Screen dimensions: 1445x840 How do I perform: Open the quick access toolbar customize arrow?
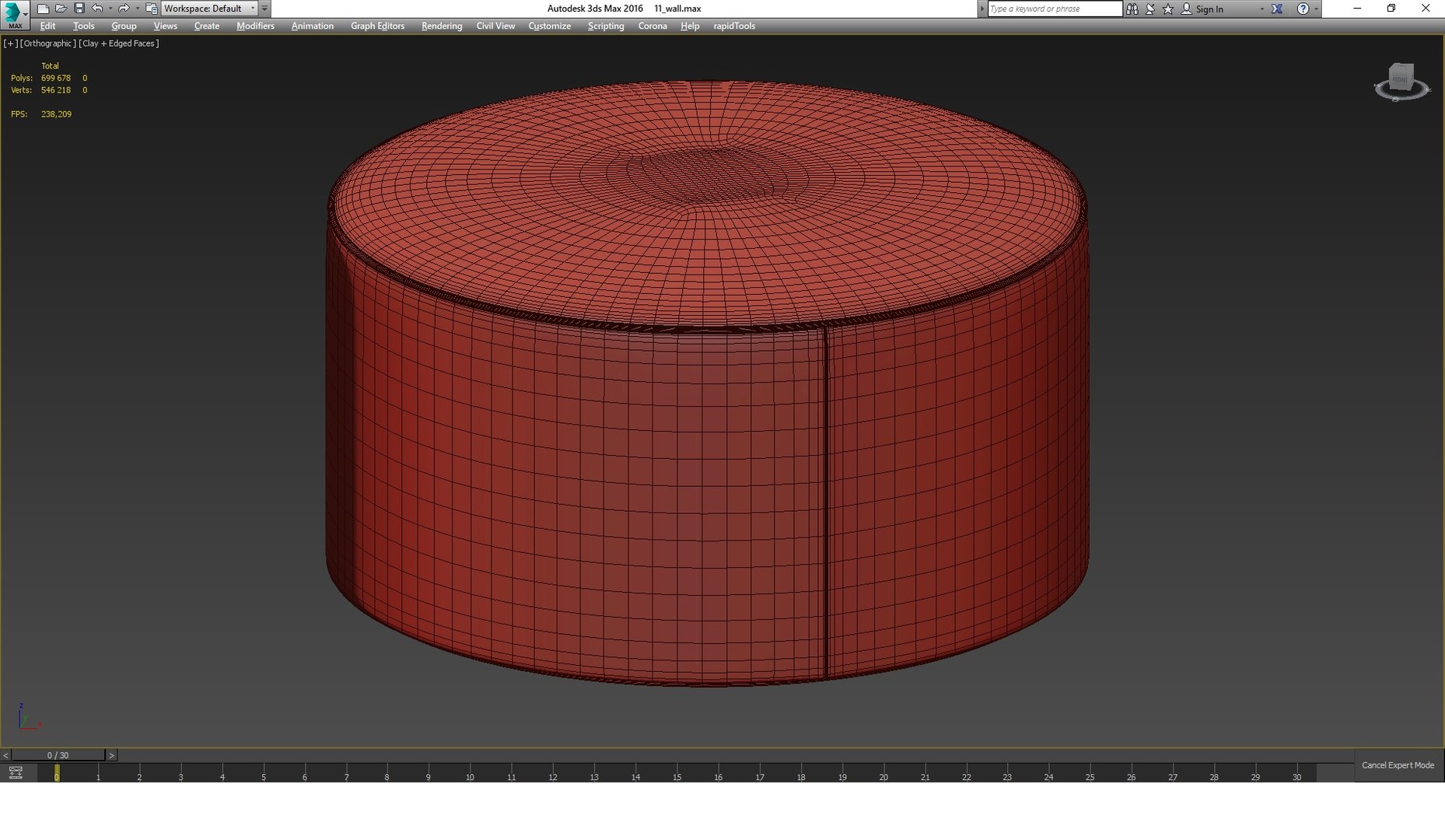pyautogui.click(x=264, y=9)
